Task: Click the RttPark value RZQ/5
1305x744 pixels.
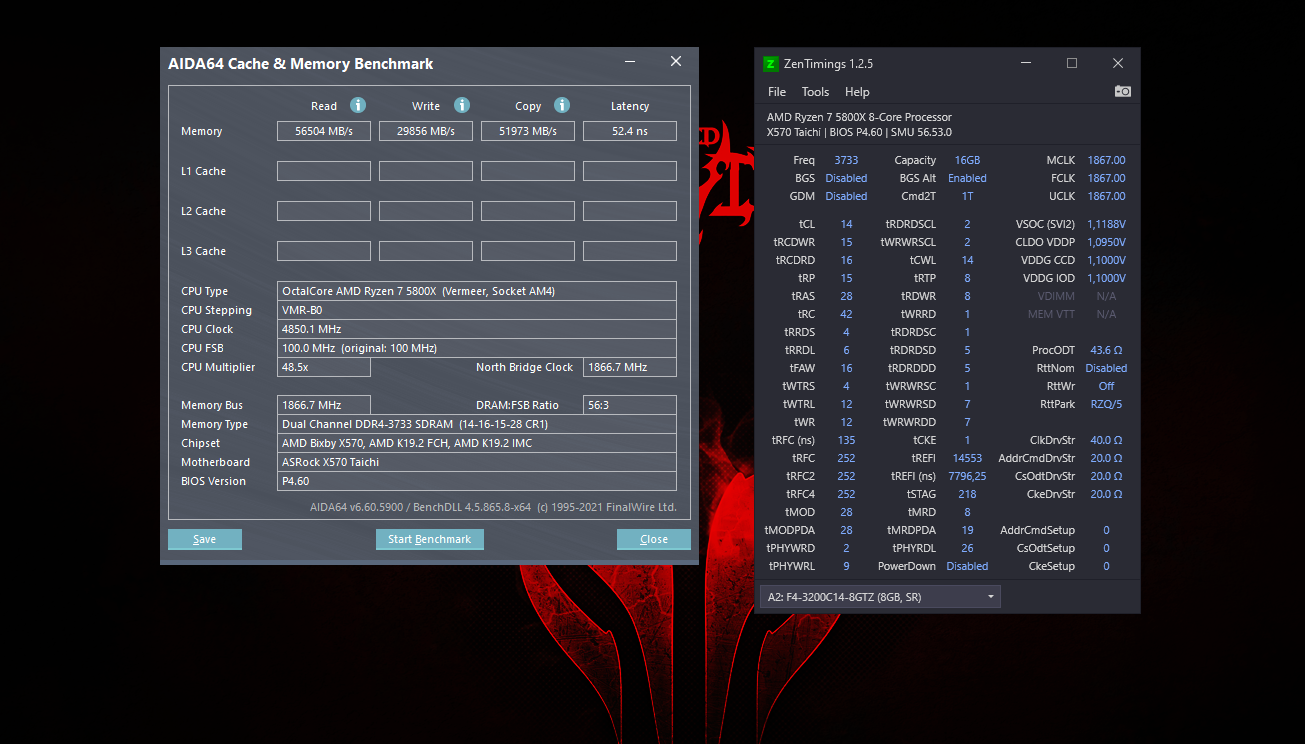Action: pyautogui.click(x=1106, y=404)
